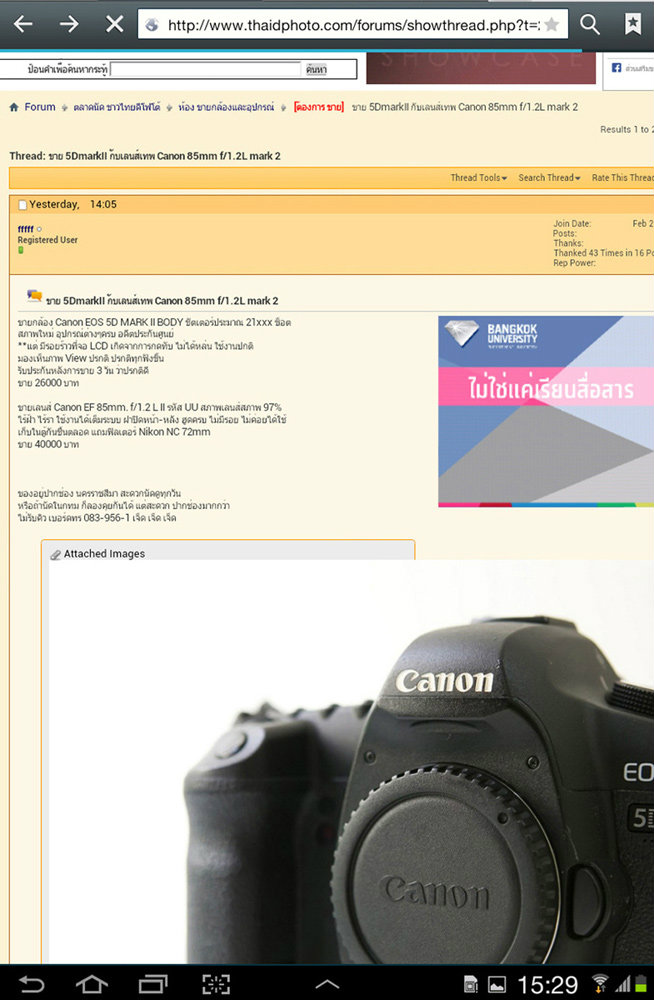The height and width of the screenshot is (1000, 654).
Task: Click thread title link after Thread:
Action: click(x=164, y=156)
